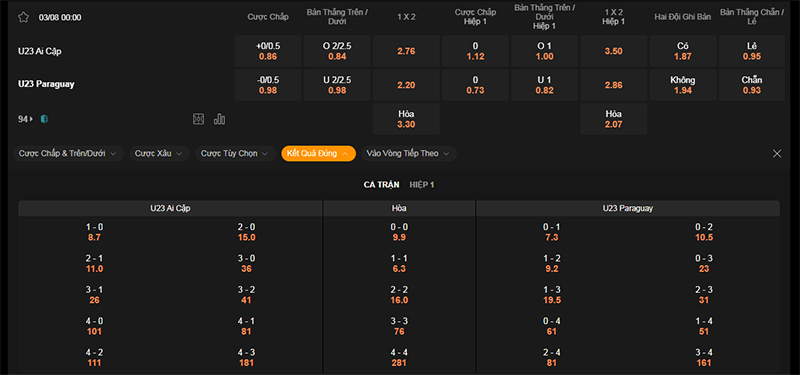
Task: Pick correct score 1 - 0 at 8.7
Action: click(x=94, y=232)
